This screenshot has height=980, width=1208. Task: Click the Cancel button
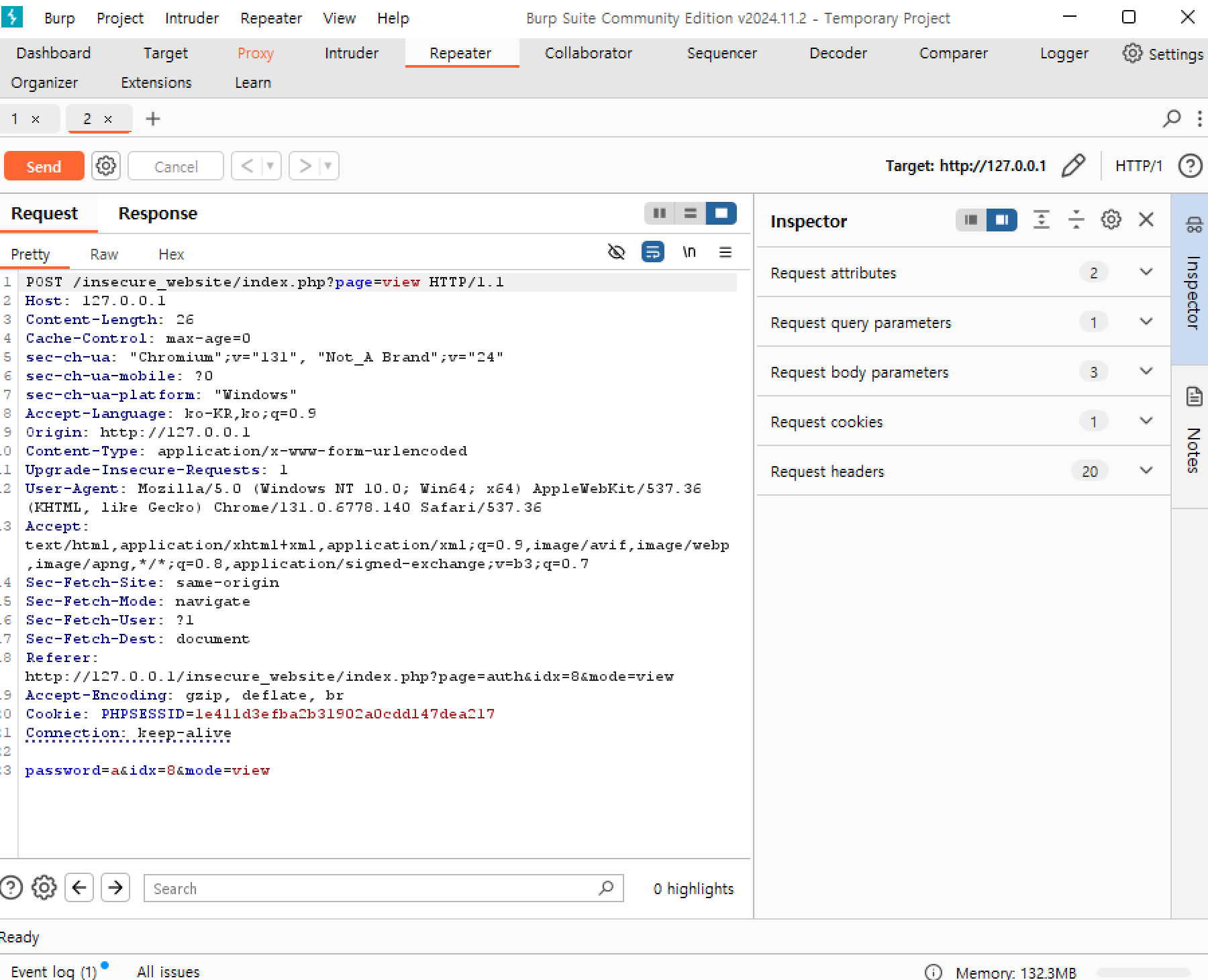[x=176, y=166]
